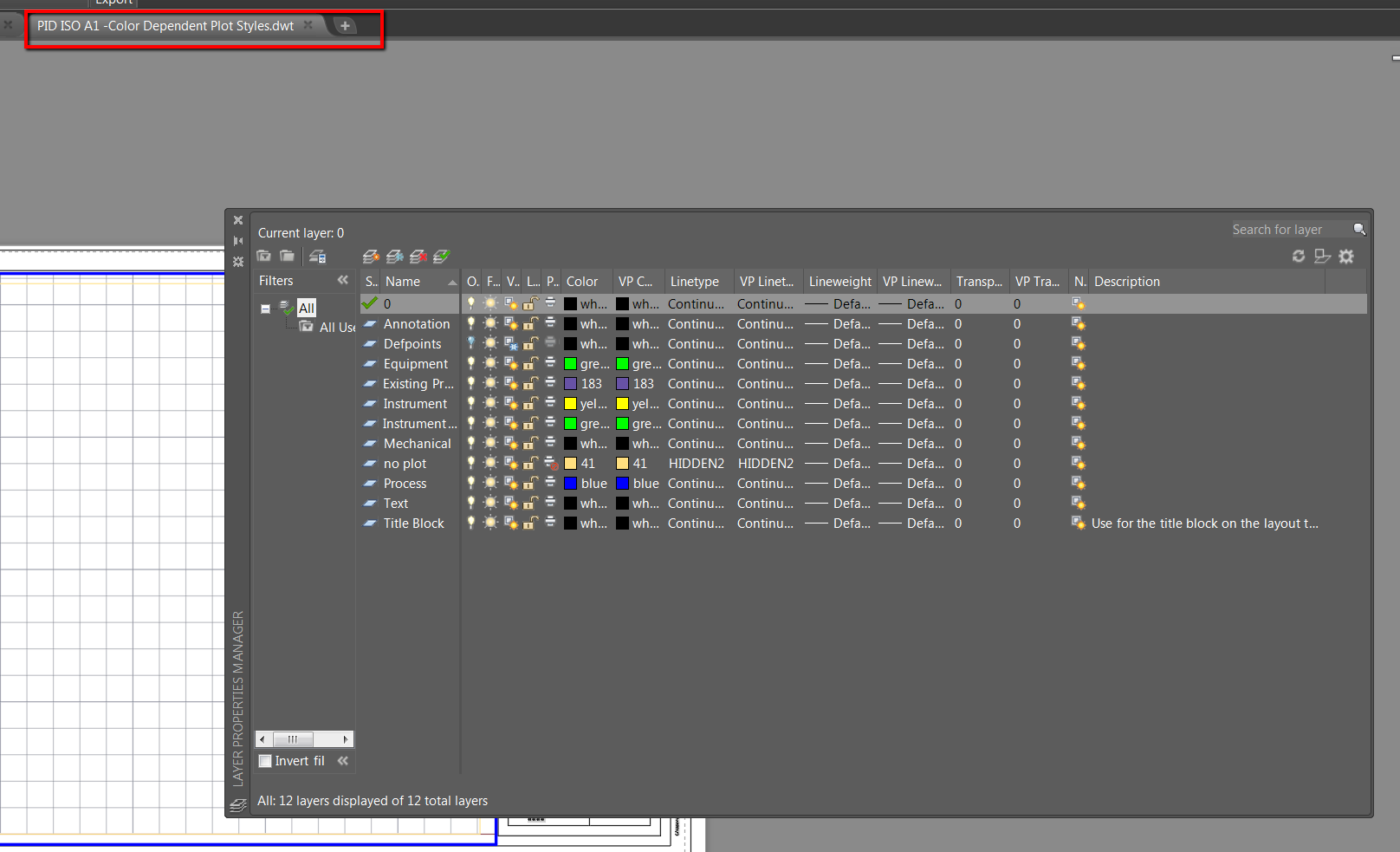1400x852 pixels.
Task: Create a new property filter
Action: pos(264,256)
